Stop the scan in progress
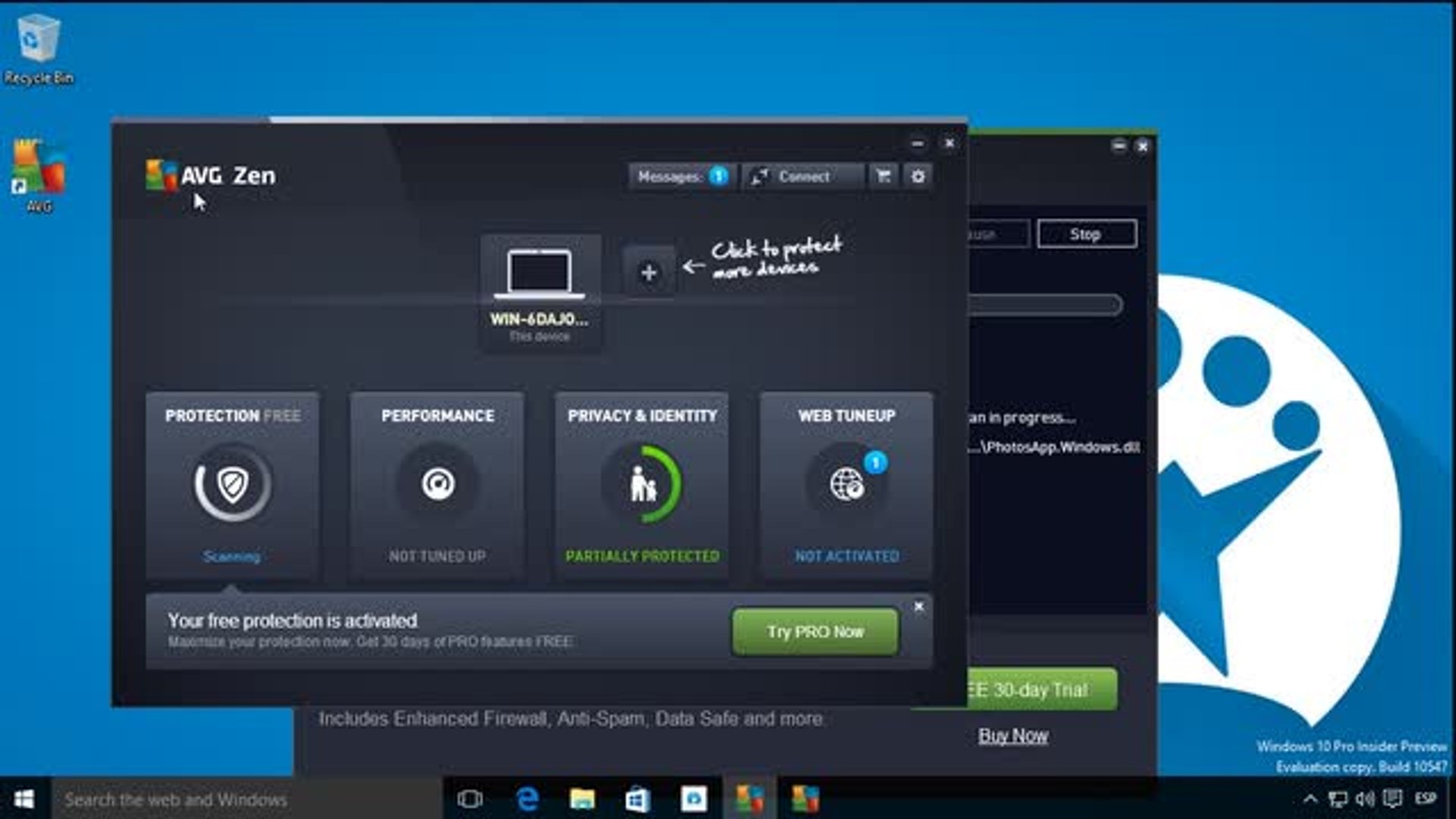The height and width of the screenshot is (819, 1456). 1086,234
